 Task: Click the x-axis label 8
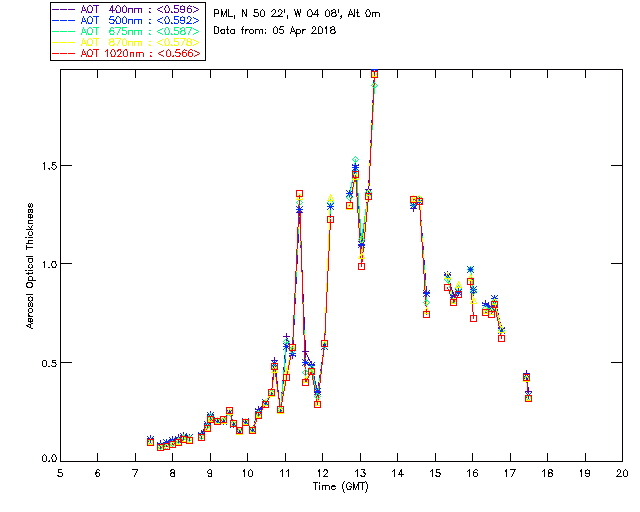coord(173,473)
